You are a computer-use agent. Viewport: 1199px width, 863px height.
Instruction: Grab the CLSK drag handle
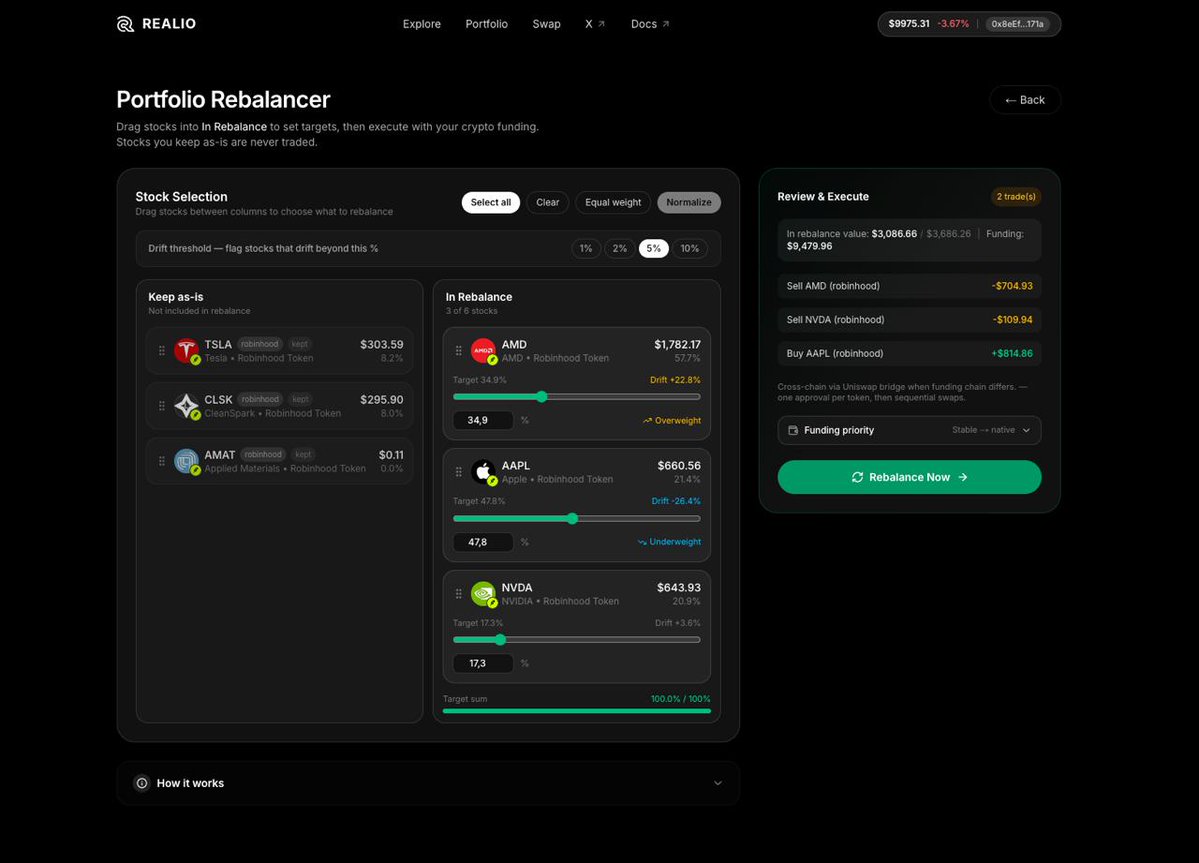tap(161, 406)
